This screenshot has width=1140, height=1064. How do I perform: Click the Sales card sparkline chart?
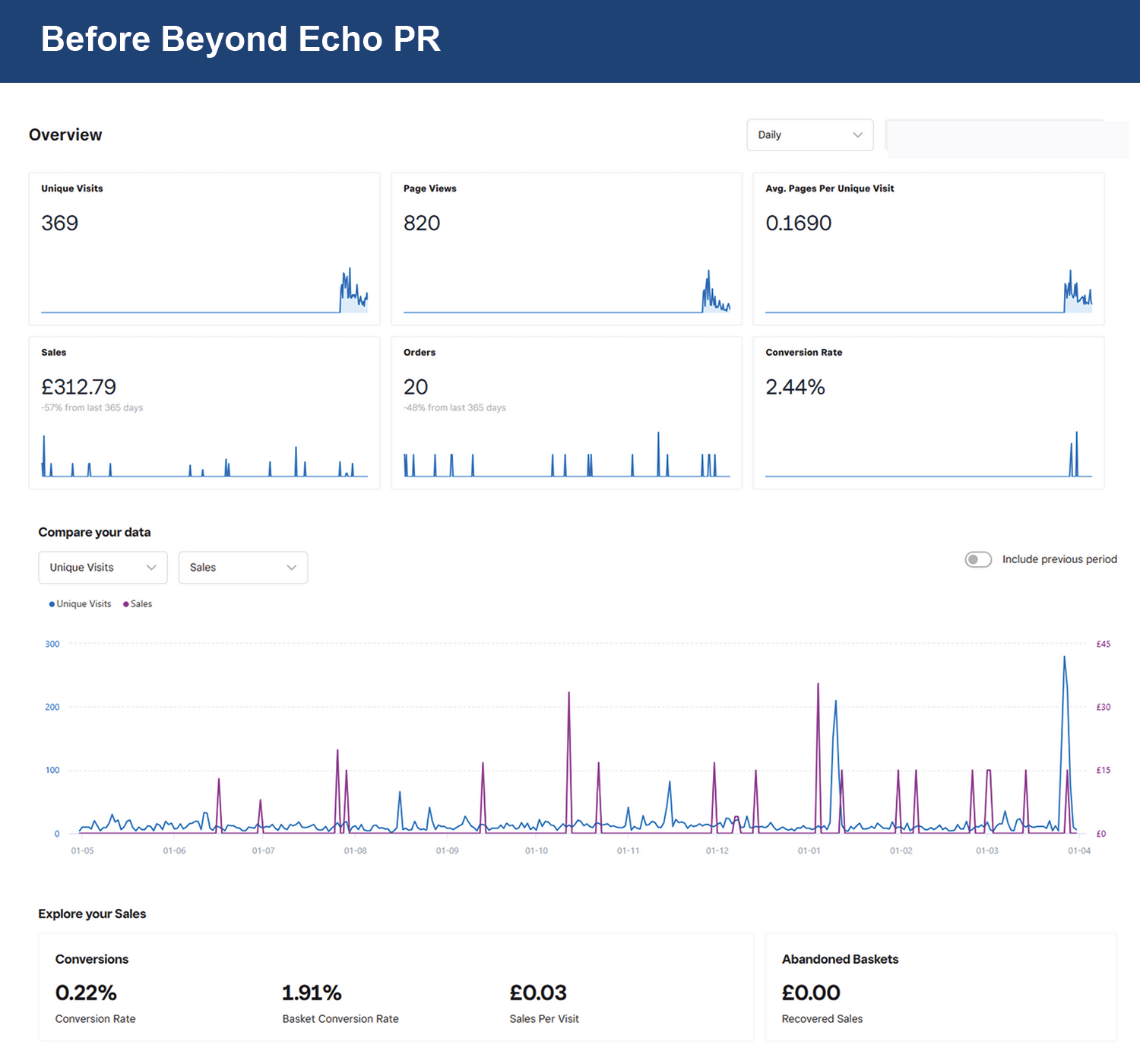point(204,455)
